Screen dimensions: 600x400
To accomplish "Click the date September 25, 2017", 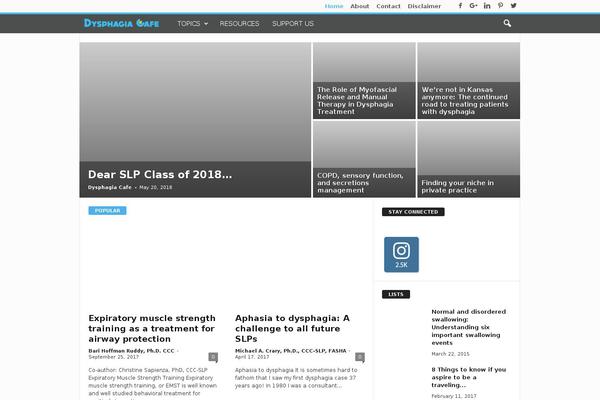I will [114, 357].
